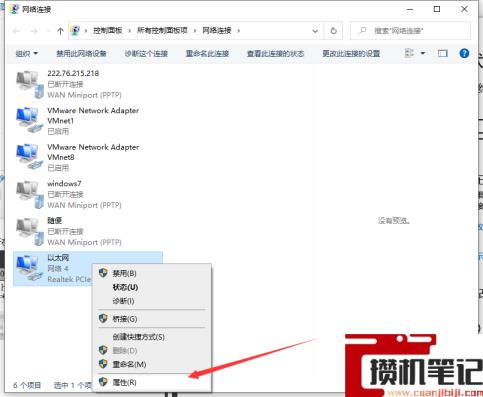This screenshot has height=397, width=483.
Task: Click the VMnet1 adapter name text
Action: [93, 115]
